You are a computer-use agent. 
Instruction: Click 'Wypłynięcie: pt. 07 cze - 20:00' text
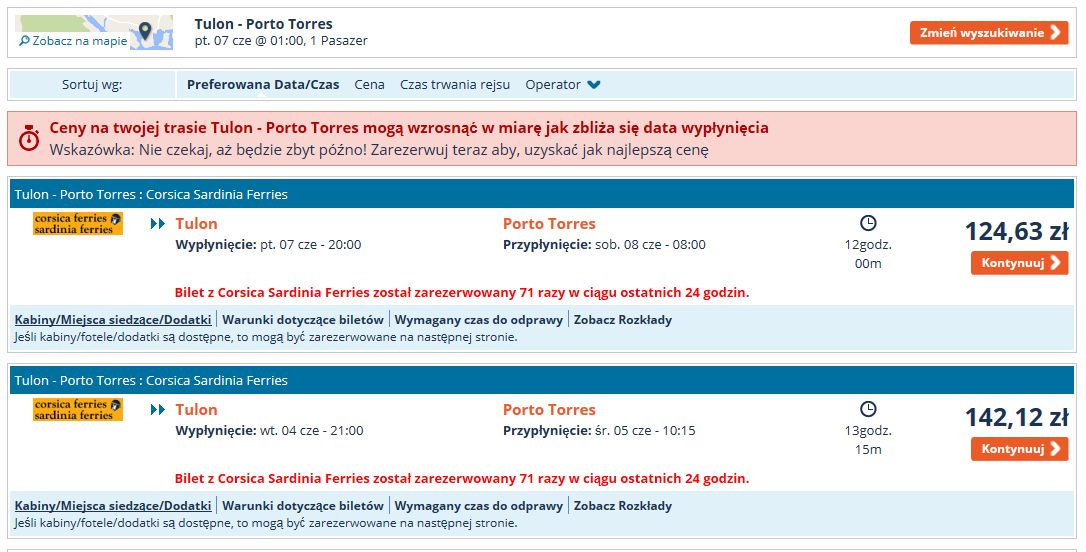268,244
